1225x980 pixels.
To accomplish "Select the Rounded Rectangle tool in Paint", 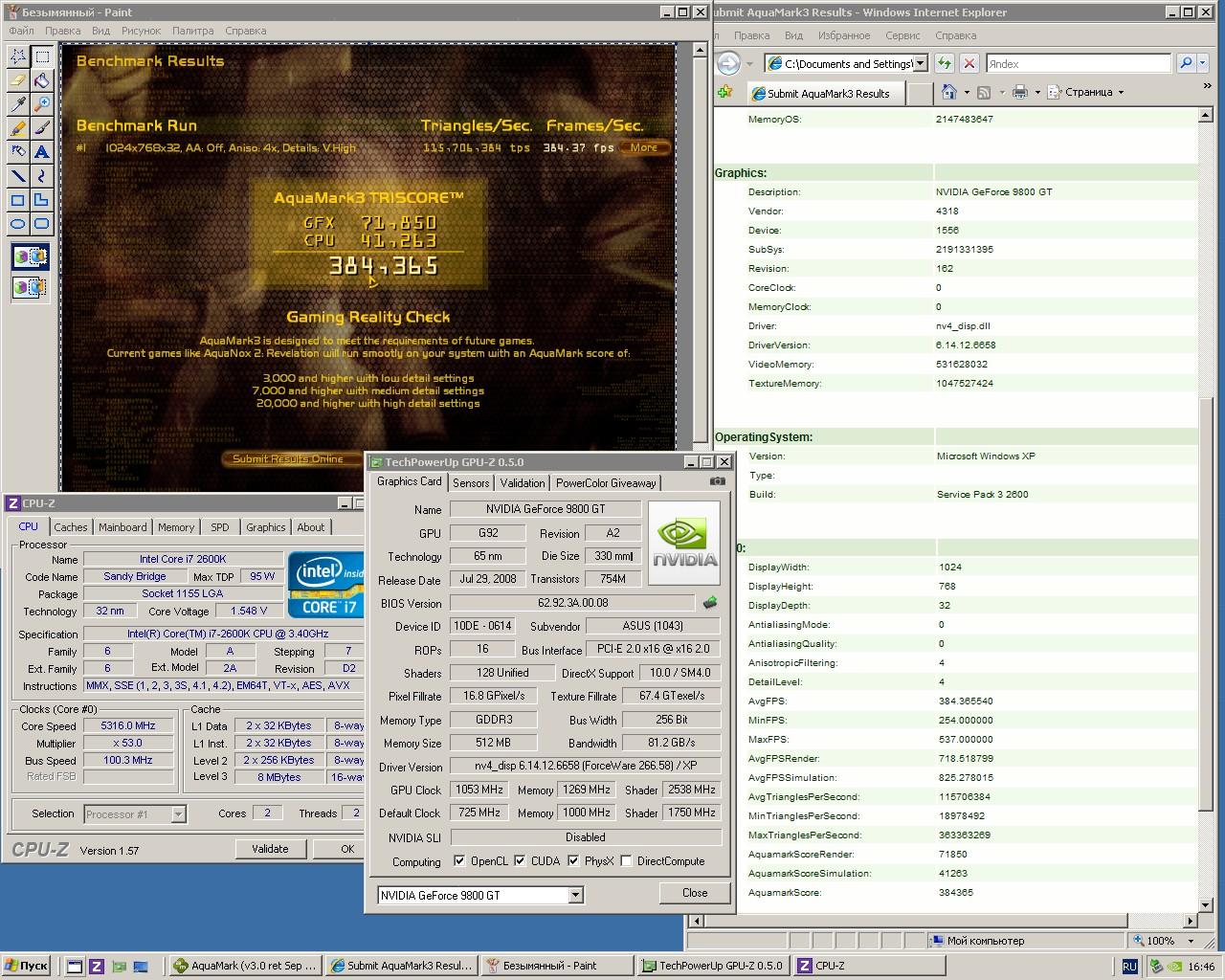I will pos(41,224).
